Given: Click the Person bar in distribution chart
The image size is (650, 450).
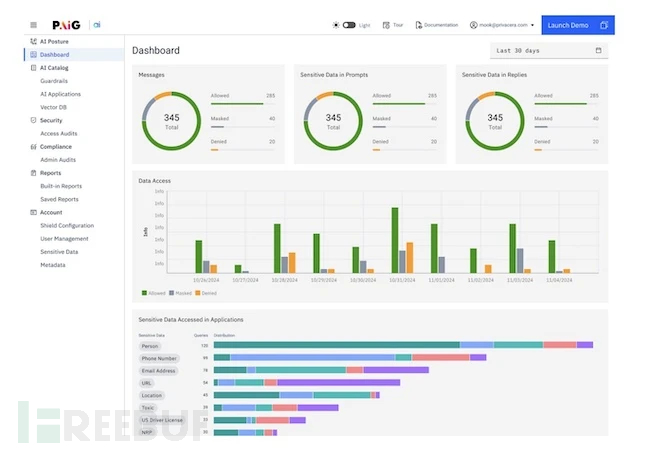Looking at the screenshot, I should click(x=336, y=345).
